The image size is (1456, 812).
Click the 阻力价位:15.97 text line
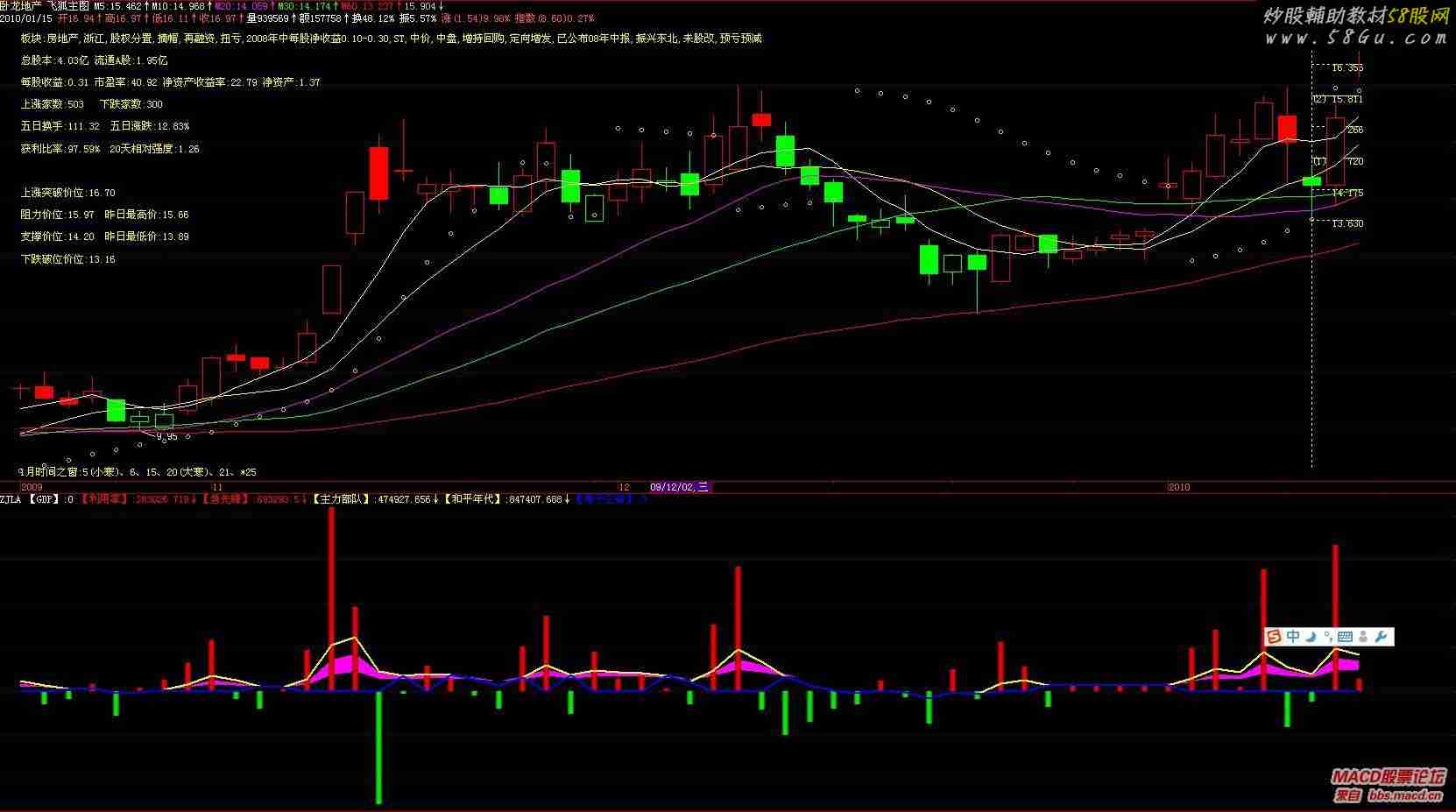104,215
